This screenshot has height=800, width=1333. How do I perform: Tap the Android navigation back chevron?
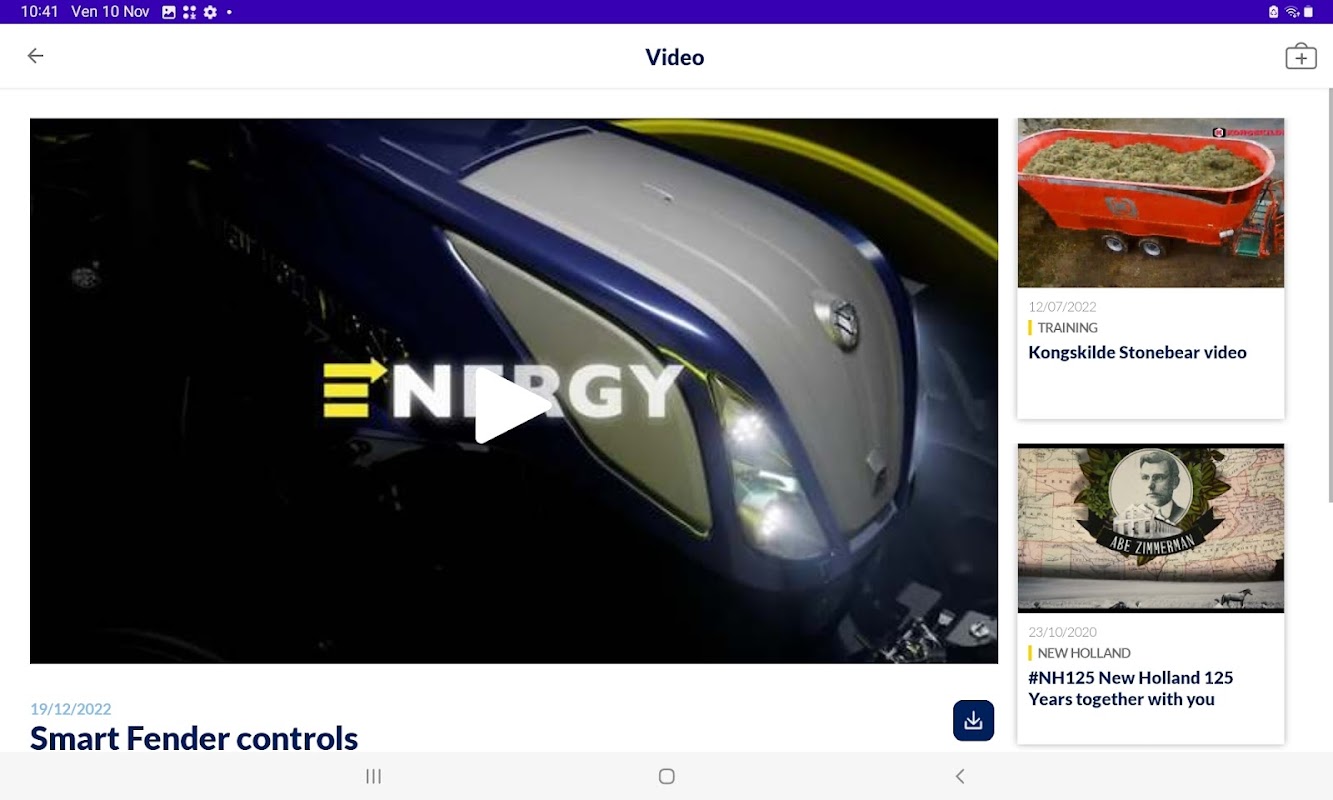[960, 776]
